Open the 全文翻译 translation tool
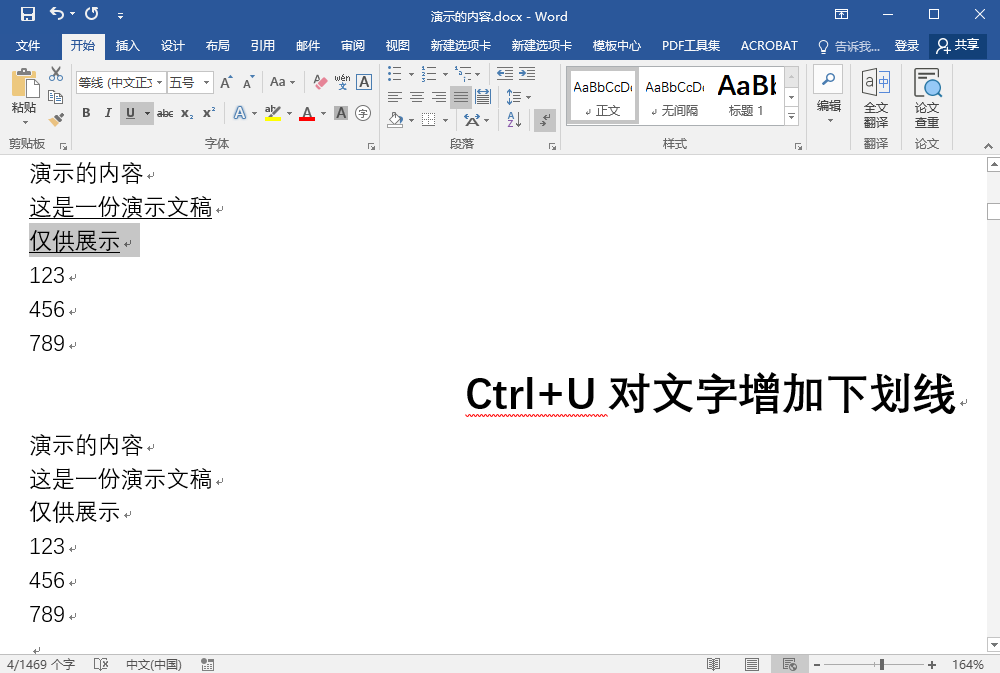Image resolution: width=1000 pixels, height=673 pixels. pyautogui.click(x=875, y=98)
